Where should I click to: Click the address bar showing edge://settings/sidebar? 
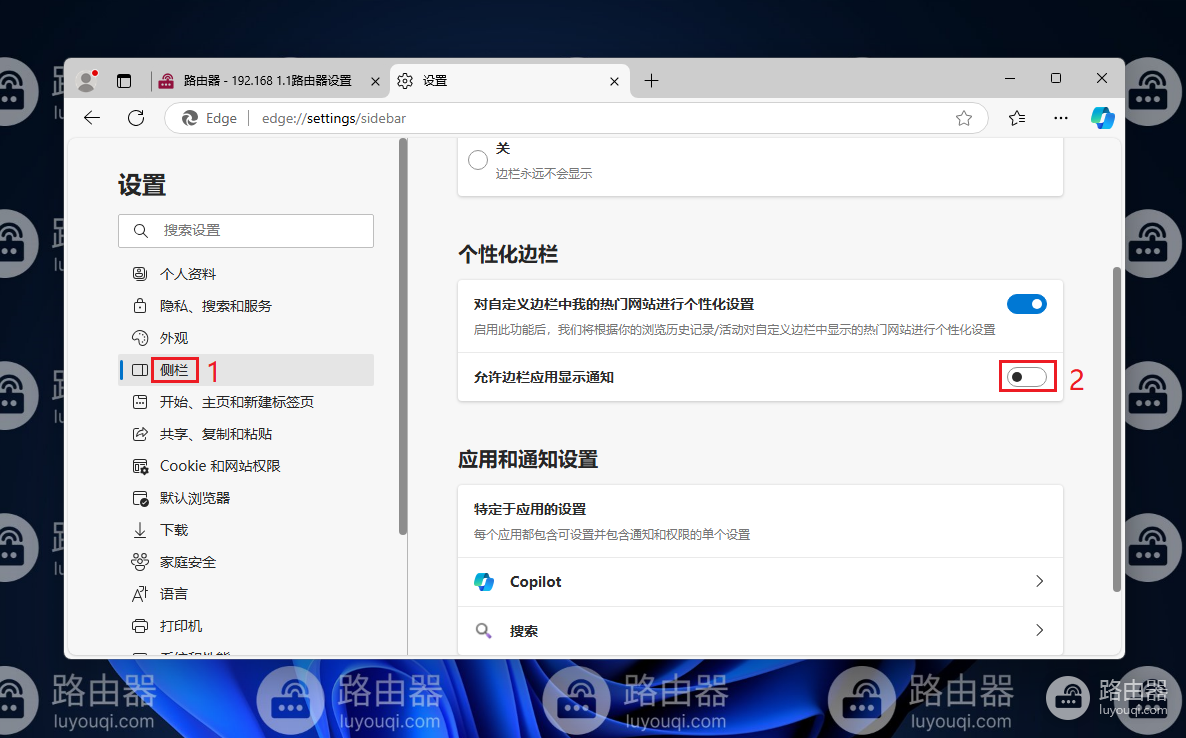point(575,118)
